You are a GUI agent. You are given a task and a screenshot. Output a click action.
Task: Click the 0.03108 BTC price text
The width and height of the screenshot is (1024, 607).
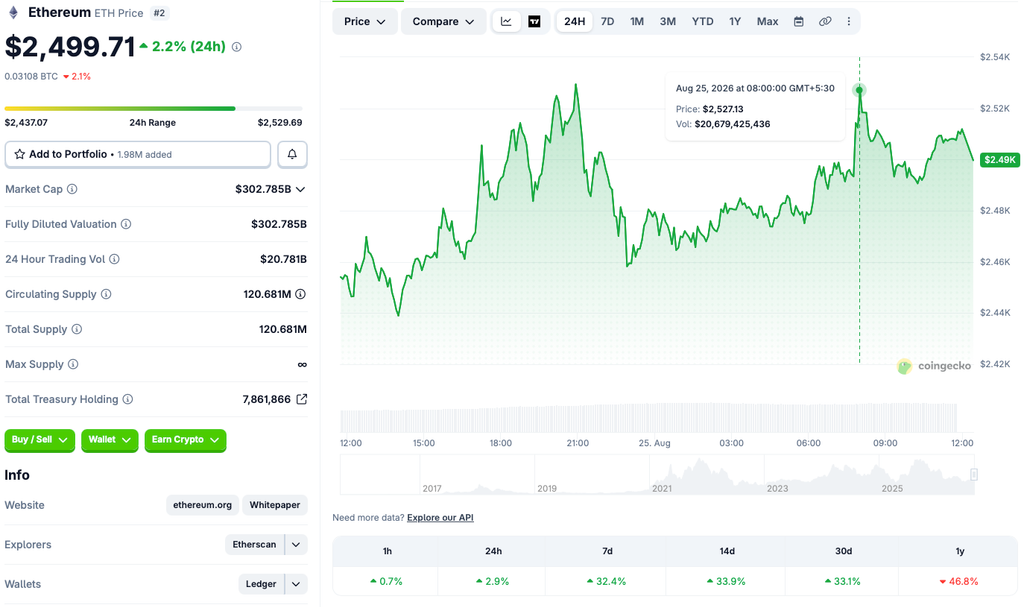[31, 76]
